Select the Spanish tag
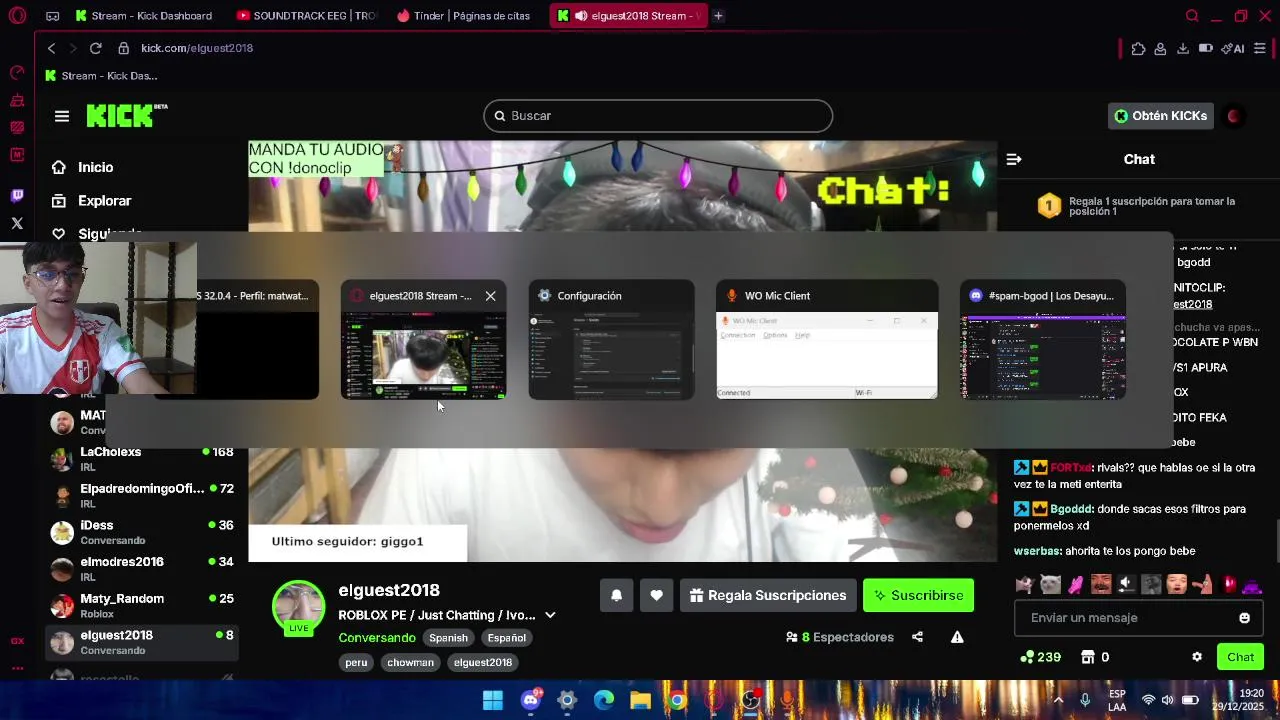This screenshot has height=720, width=1280. [x=448, y=638]
